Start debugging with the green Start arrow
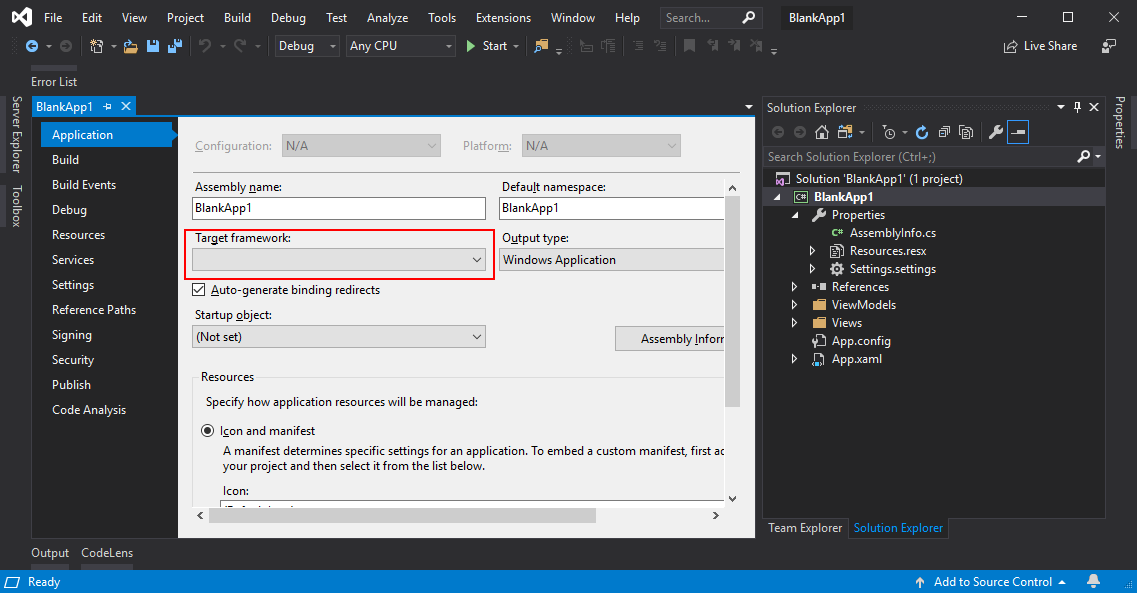 (x=470, y=46)
